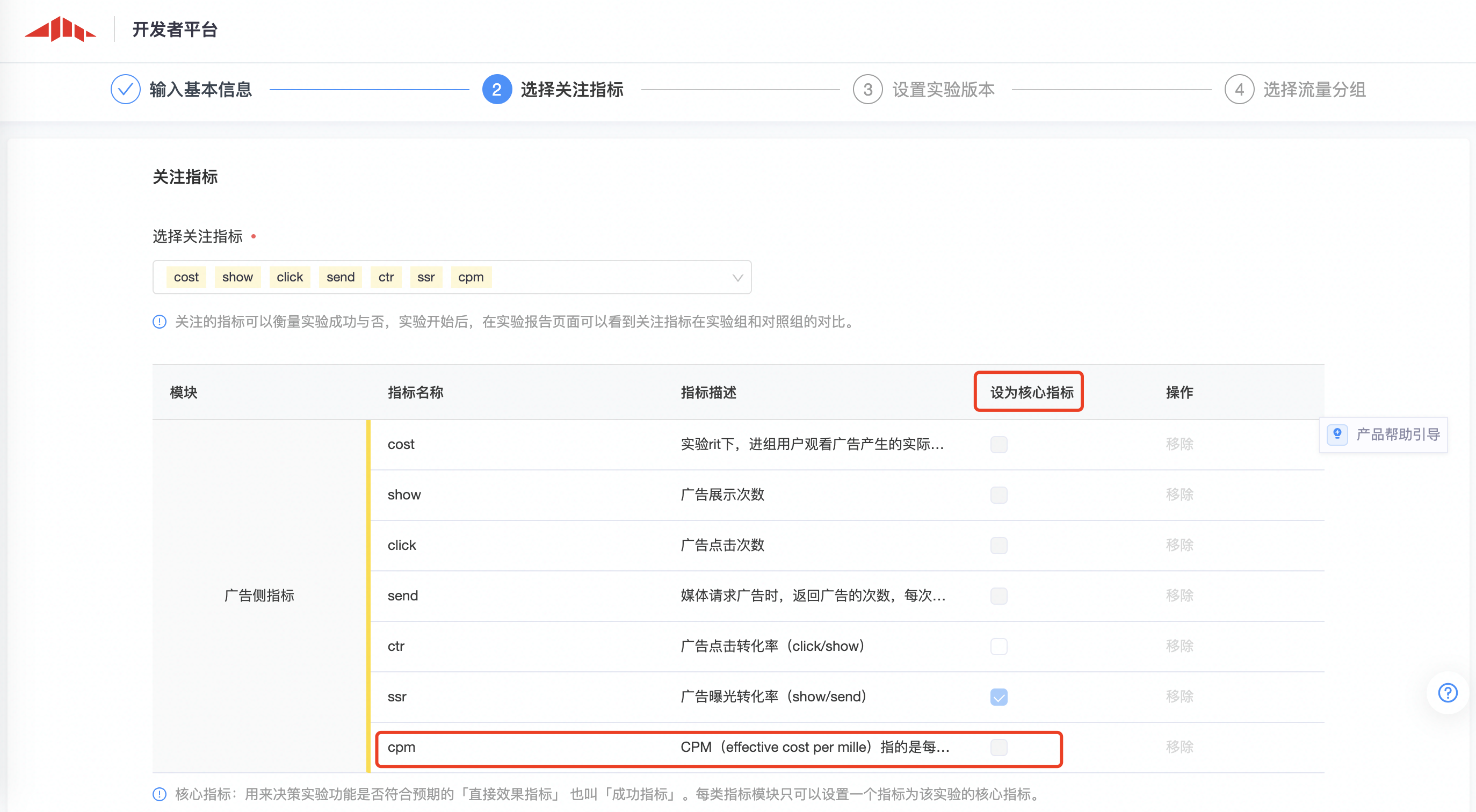
Task: Check core metric box for cpm
Action: point(999,747)
